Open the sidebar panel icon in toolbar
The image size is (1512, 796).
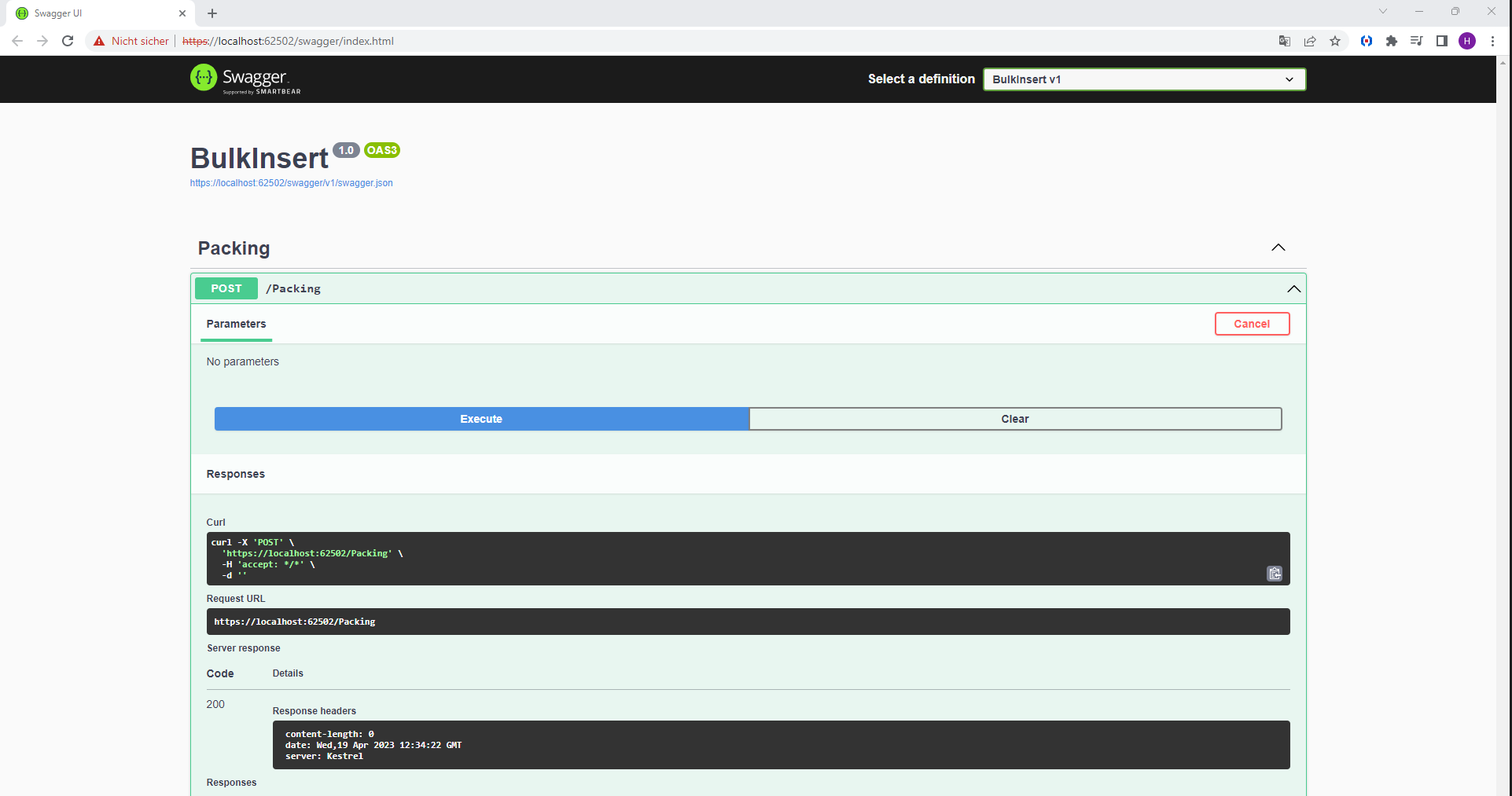[x=1441, y=41]
